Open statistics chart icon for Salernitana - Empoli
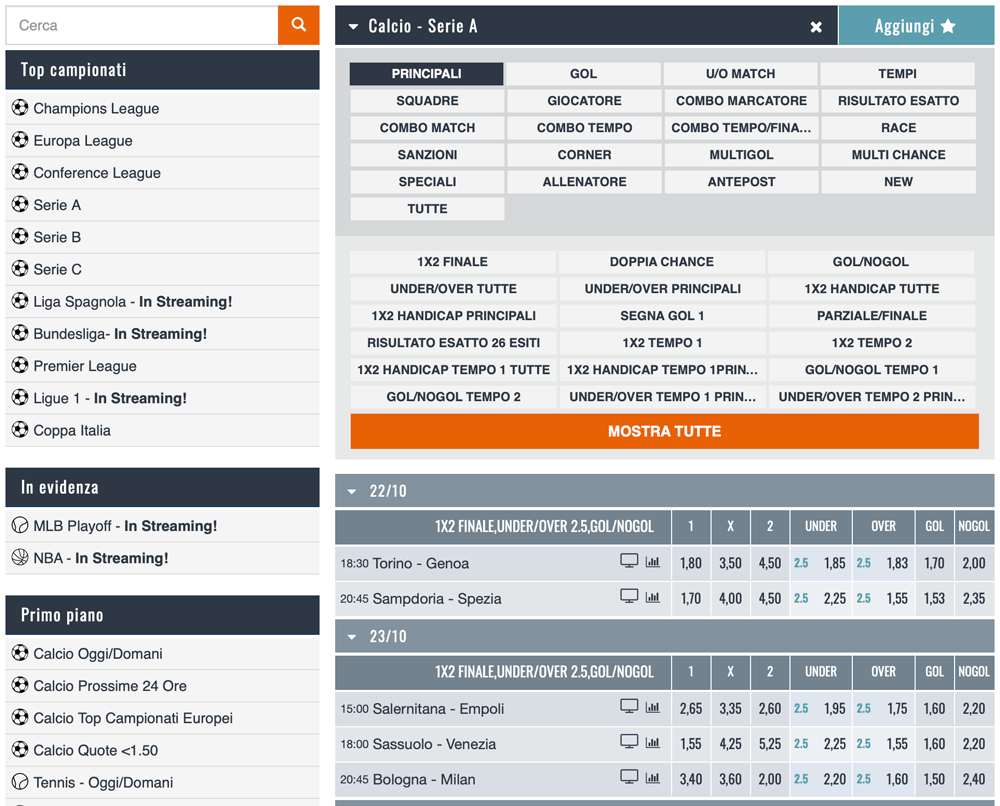 pyautogui.click(x=652, y=707)
